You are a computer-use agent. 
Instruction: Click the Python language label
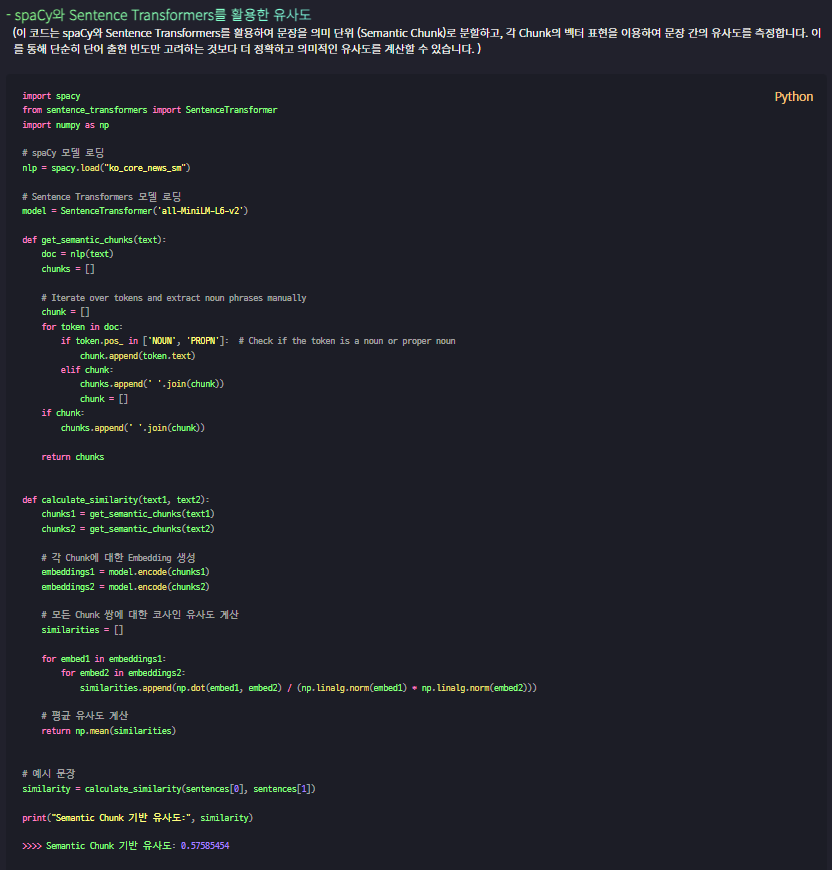tap(793, 97)
